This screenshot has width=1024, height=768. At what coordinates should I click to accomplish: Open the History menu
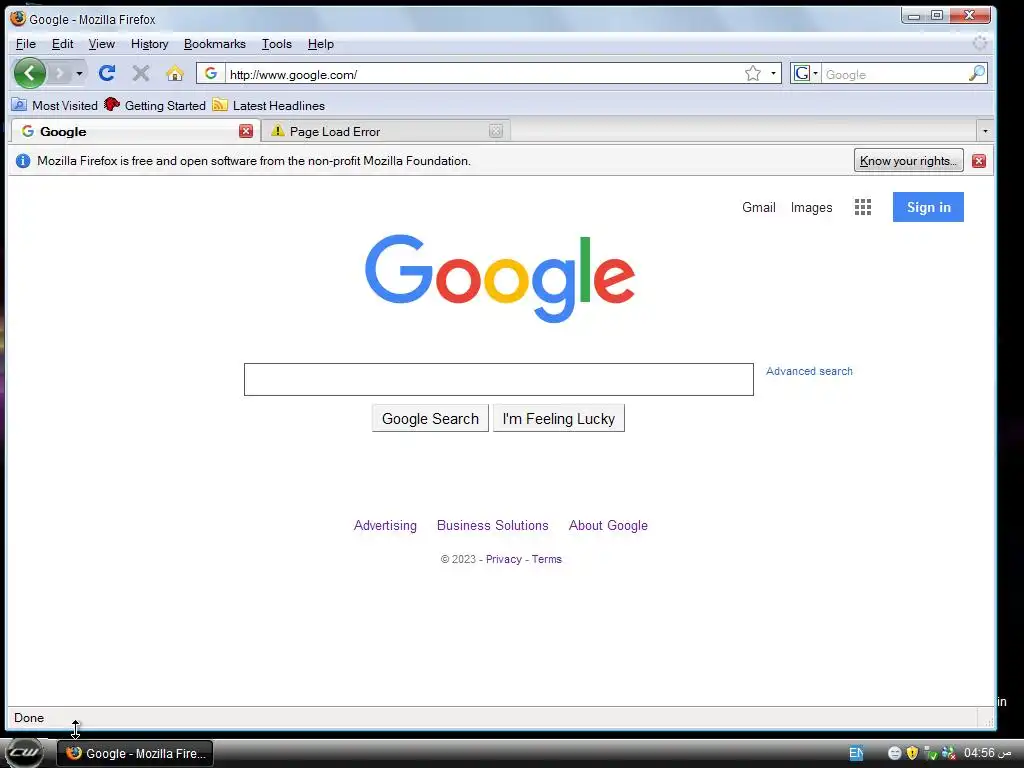(150, 44)
